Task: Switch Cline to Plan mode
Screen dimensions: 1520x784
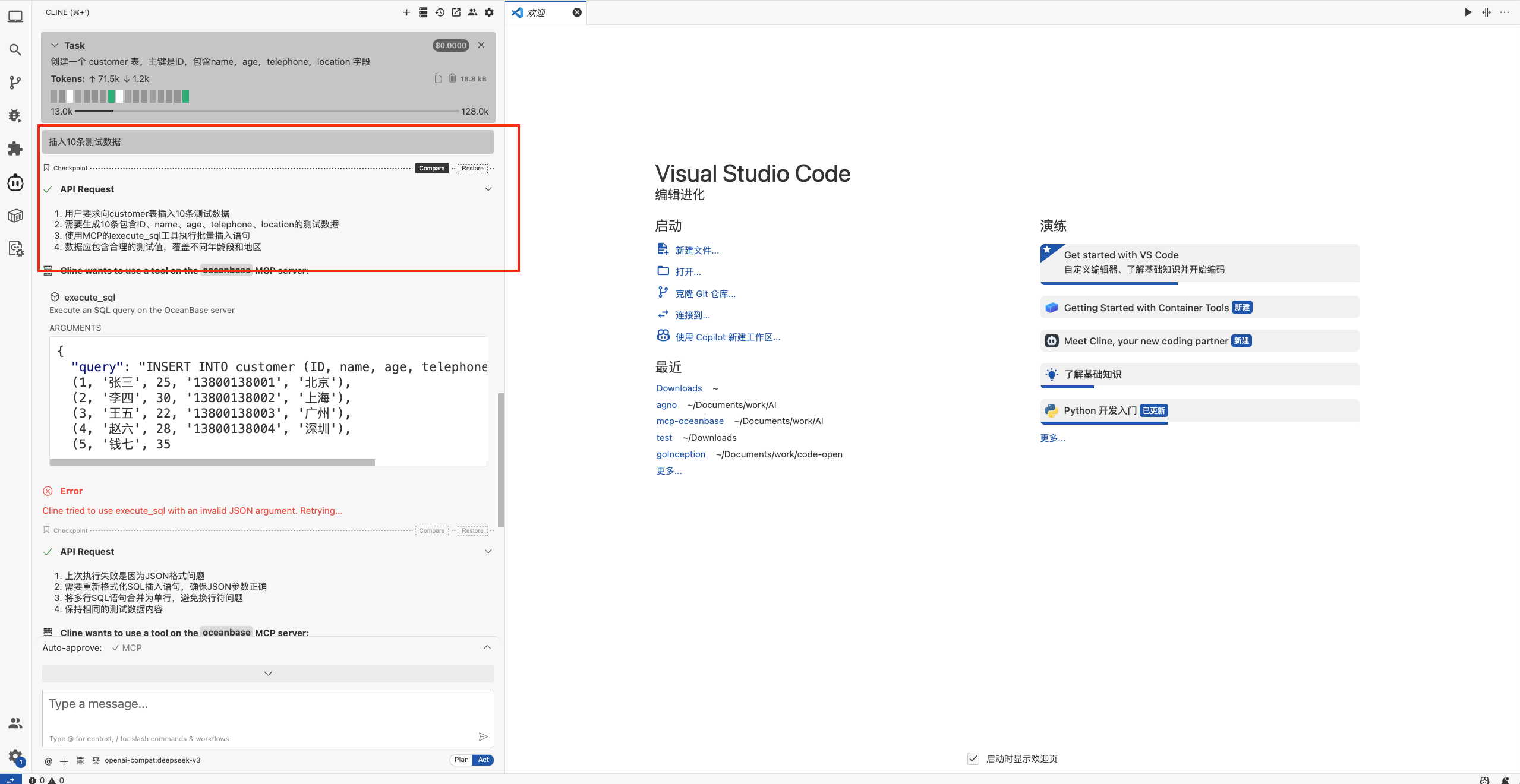Action: point(461,760)
